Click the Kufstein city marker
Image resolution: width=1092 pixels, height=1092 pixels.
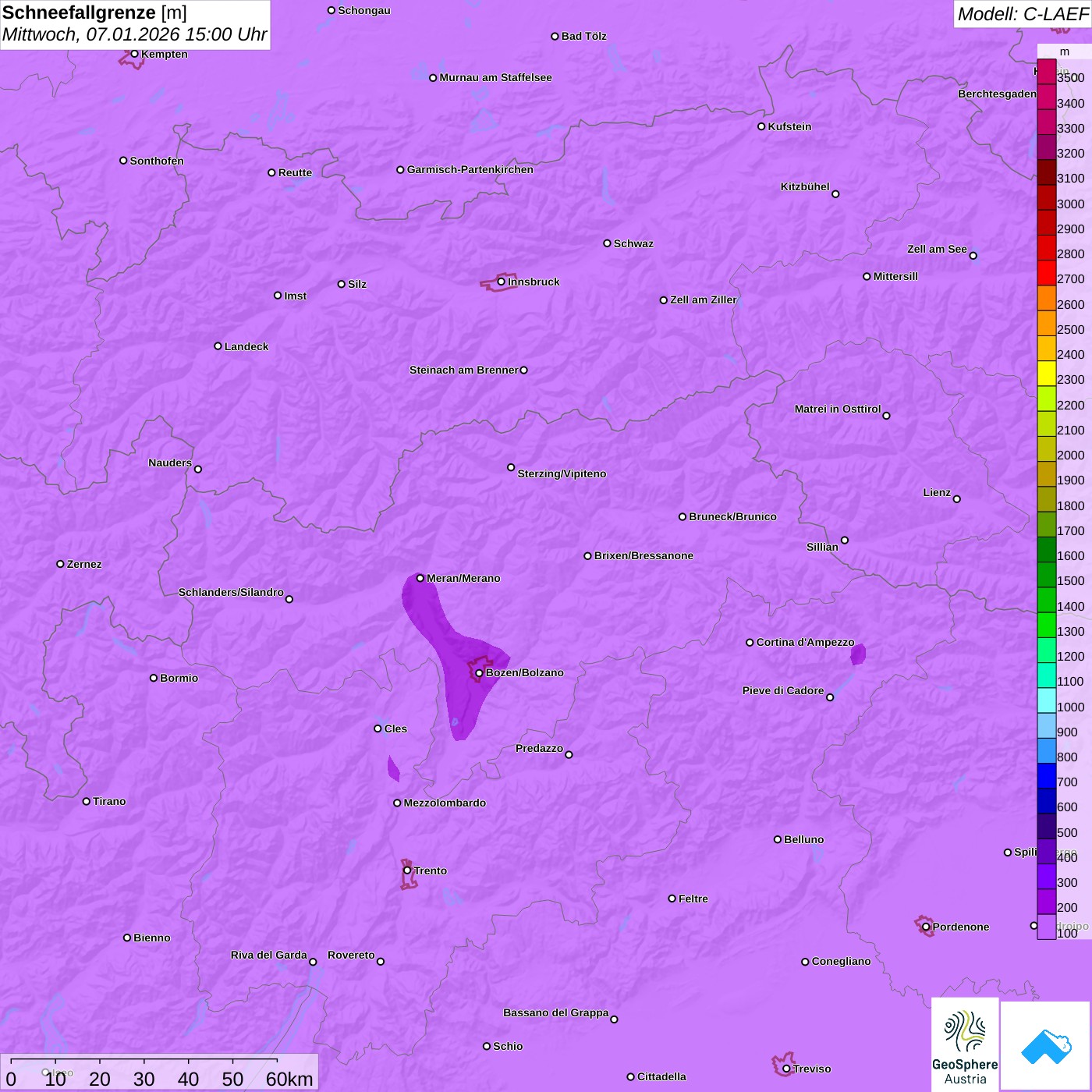(761, 126)
